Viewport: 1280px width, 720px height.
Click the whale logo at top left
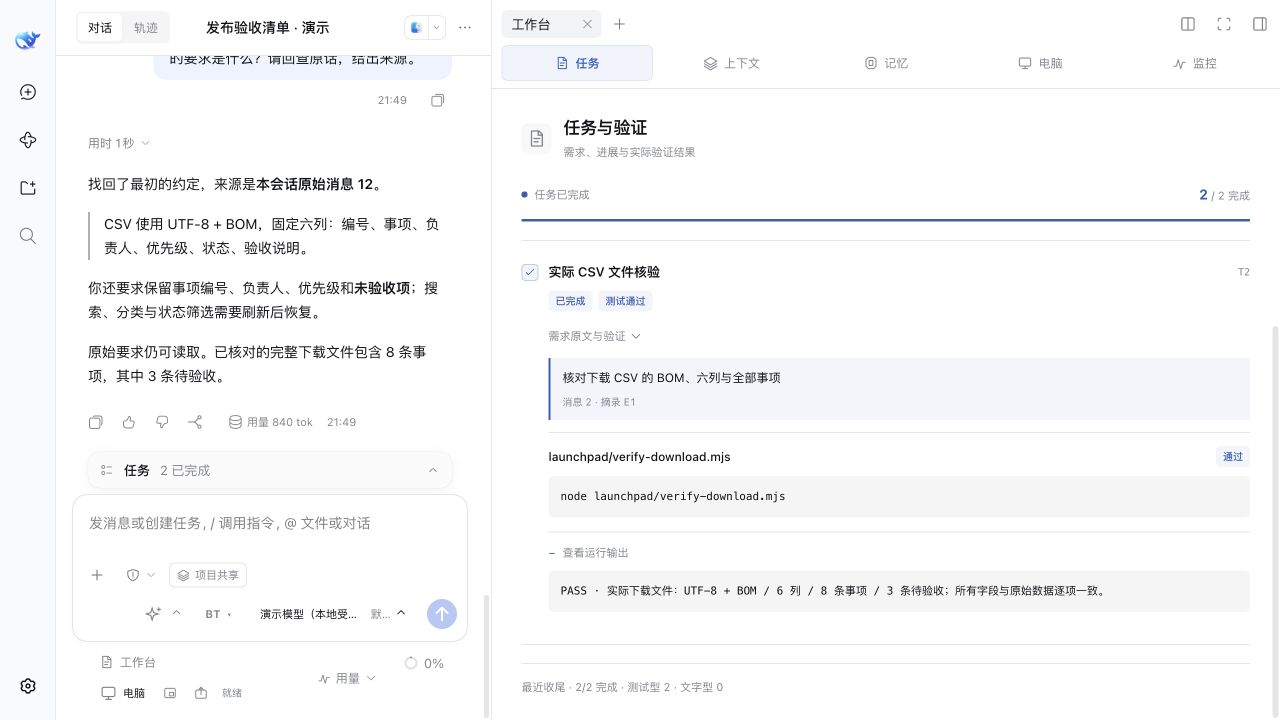click(x=28, y=40)
